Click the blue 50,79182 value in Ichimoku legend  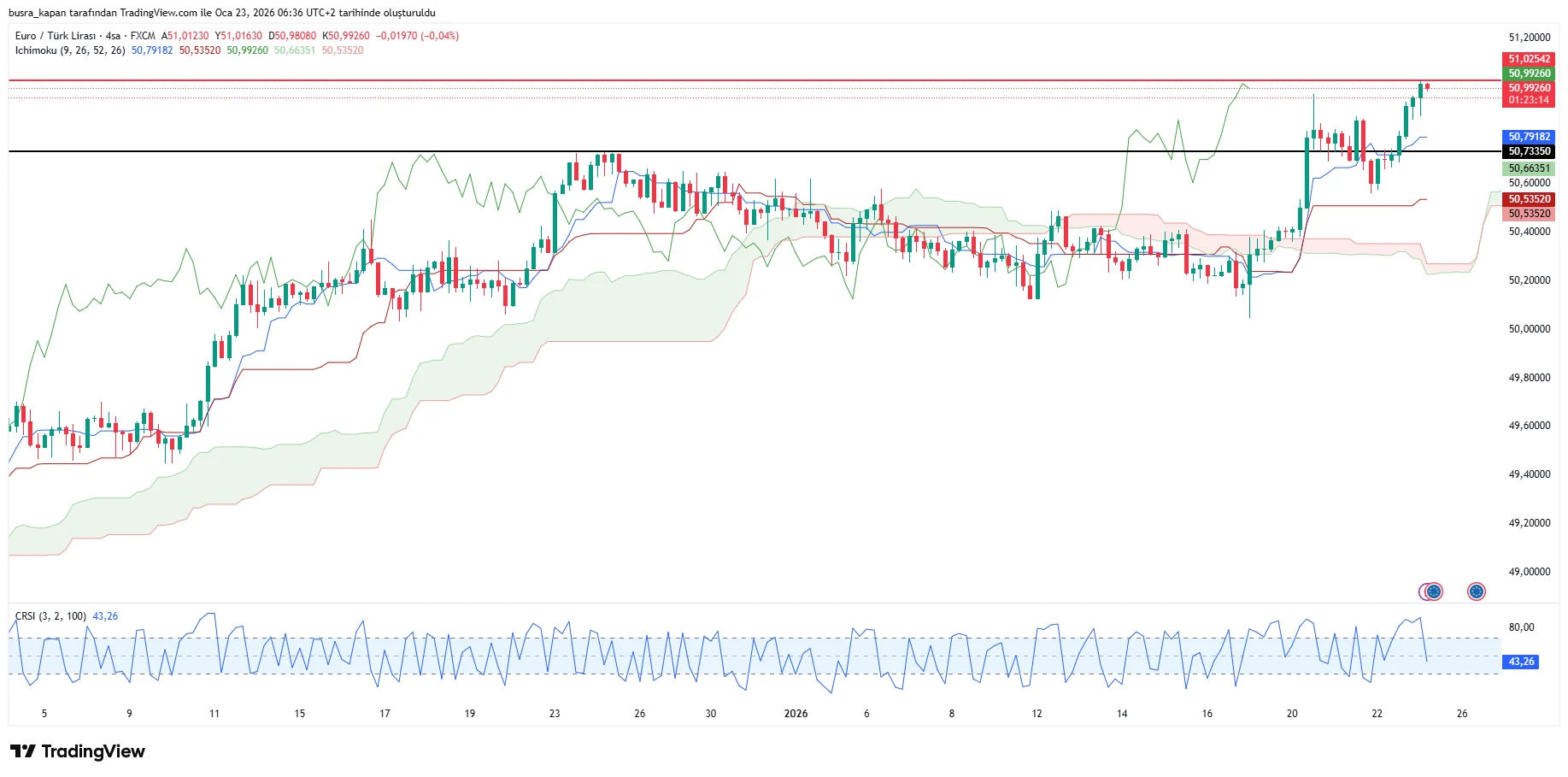click(152, 50)
